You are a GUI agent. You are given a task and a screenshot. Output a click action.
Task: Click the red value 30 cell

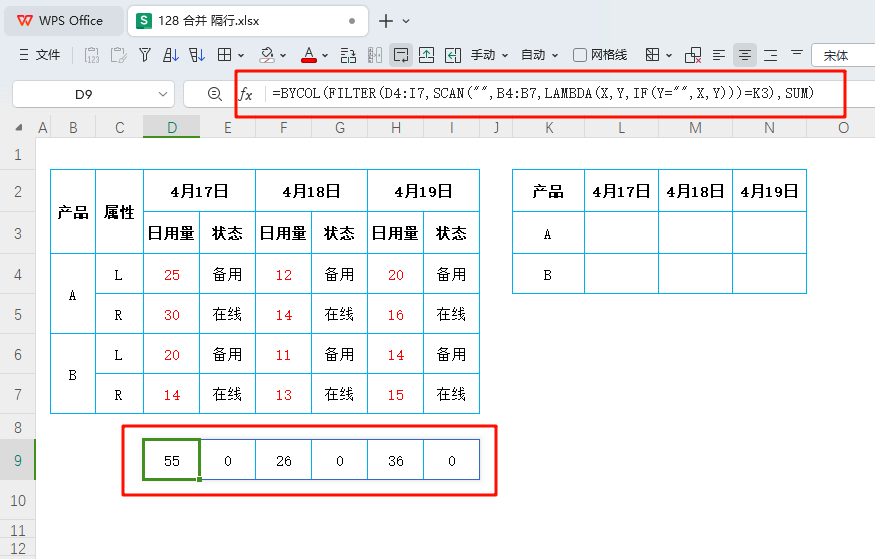coord(172,315)
